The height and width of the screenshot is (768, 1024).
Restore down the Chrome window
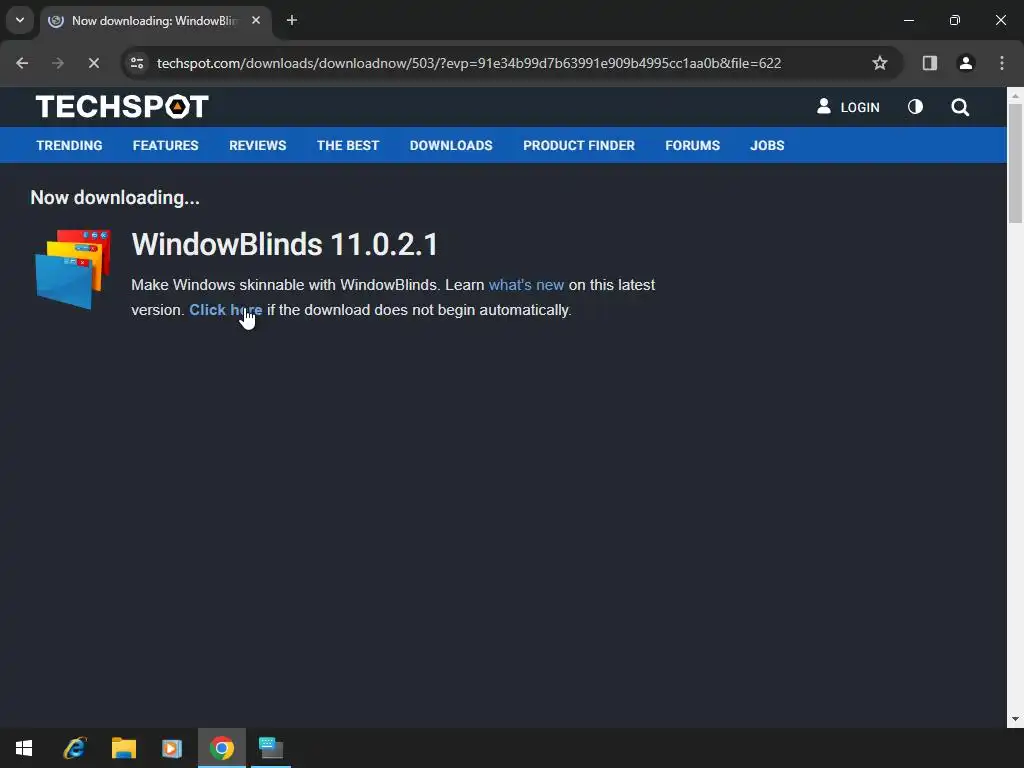pyautogui.click(x=955, y=20)
